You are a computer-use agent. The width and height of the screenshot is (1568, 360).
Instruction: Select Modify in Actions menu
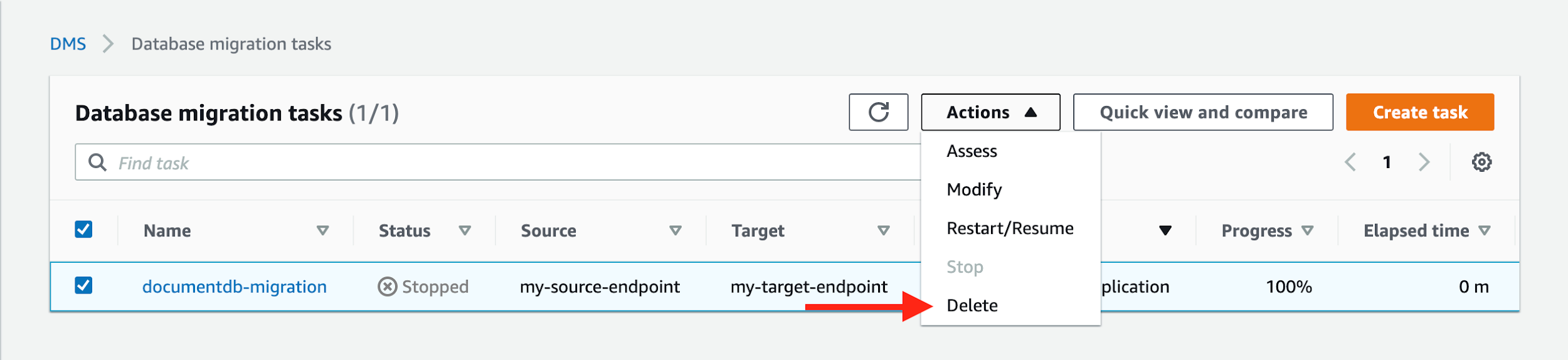coord(974,189)
